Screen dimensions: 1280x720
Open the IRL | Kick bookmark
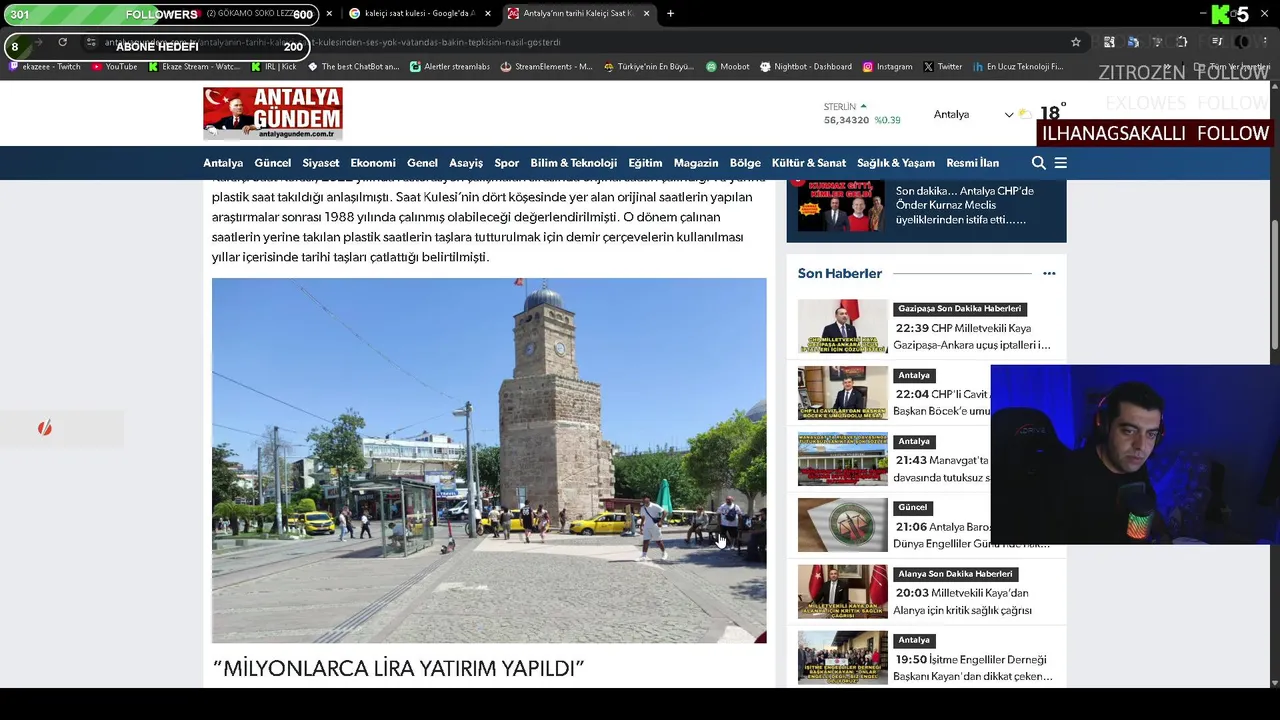(x=273, y=67)
